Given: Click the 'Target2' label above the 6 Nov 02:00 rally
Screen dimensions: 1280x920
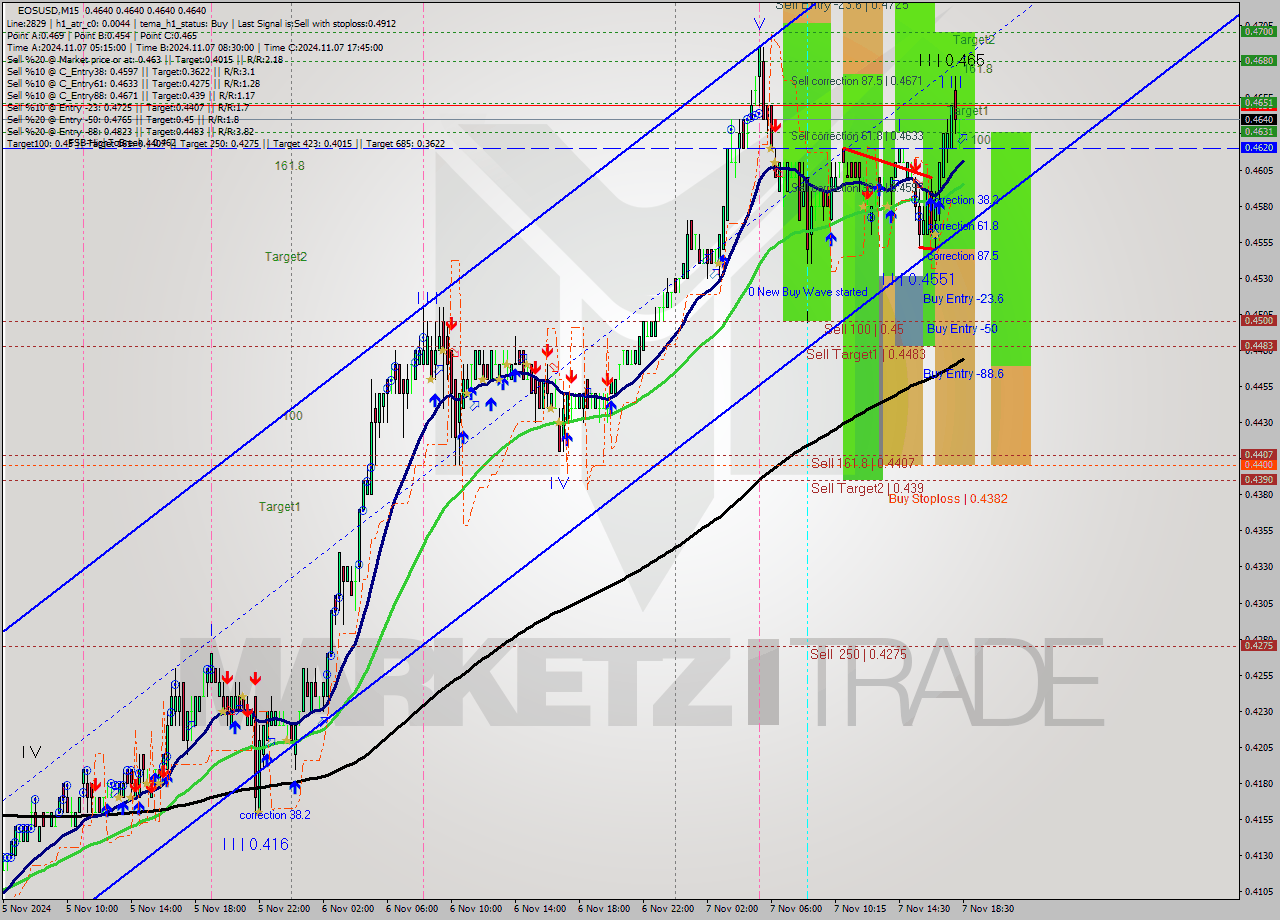Looking at the screenshot, I should 286,257.
